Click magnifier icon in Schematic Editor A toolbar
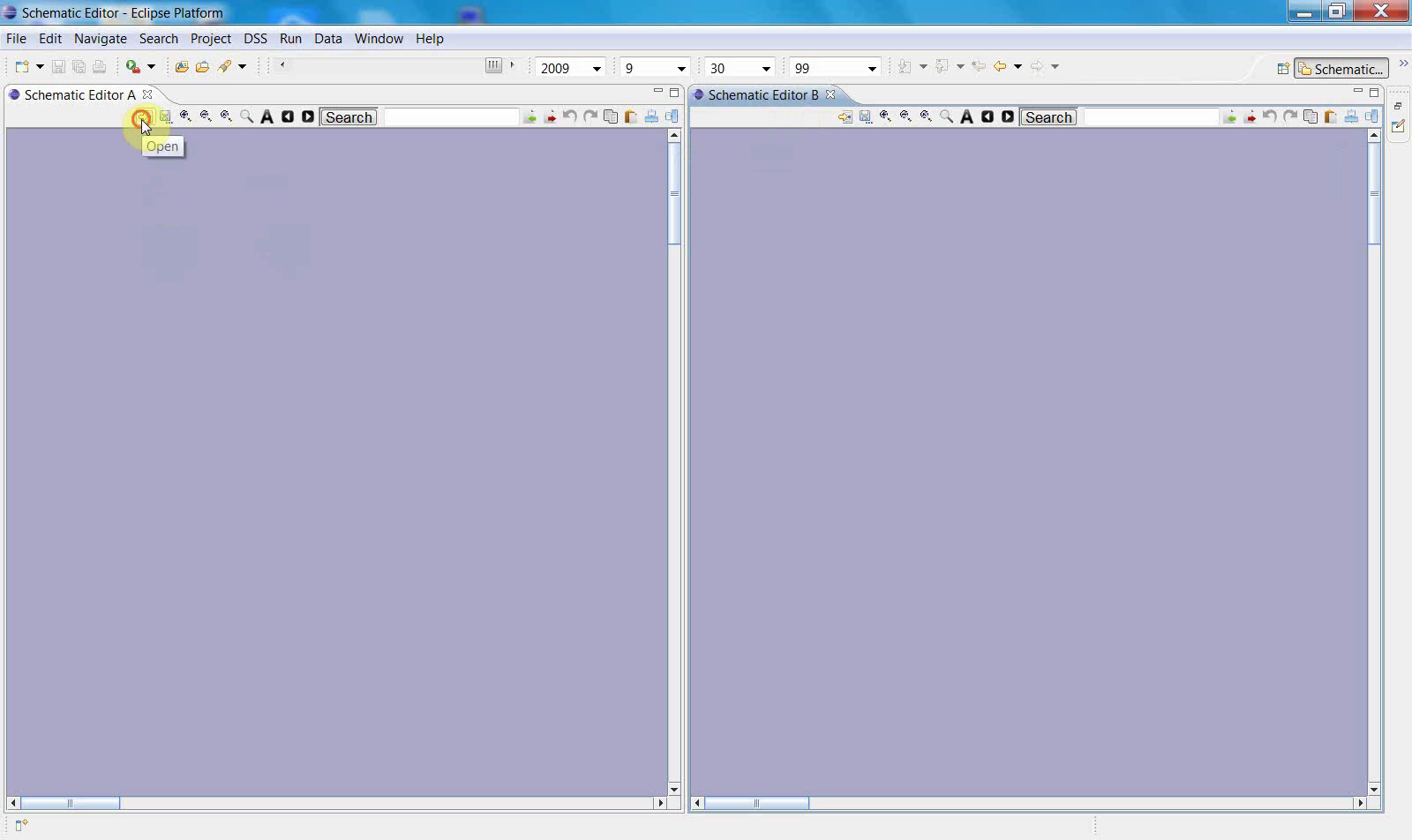 246,116
